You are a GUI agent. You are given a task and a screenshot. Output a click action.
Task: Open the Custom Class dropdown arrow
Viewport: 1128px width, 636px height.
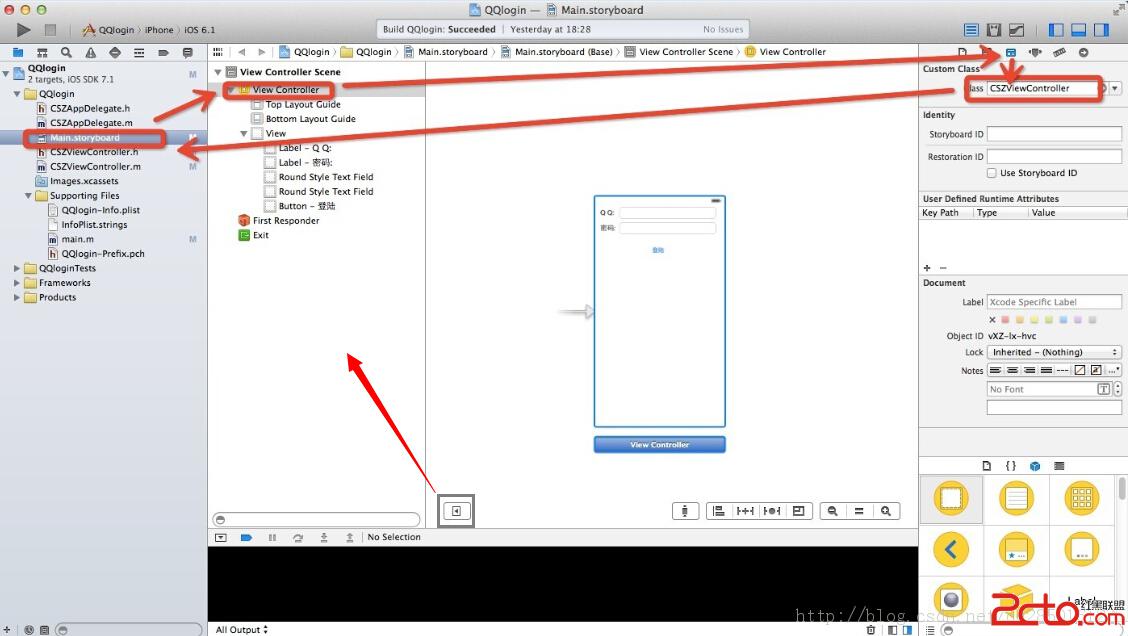(1114, 88)
